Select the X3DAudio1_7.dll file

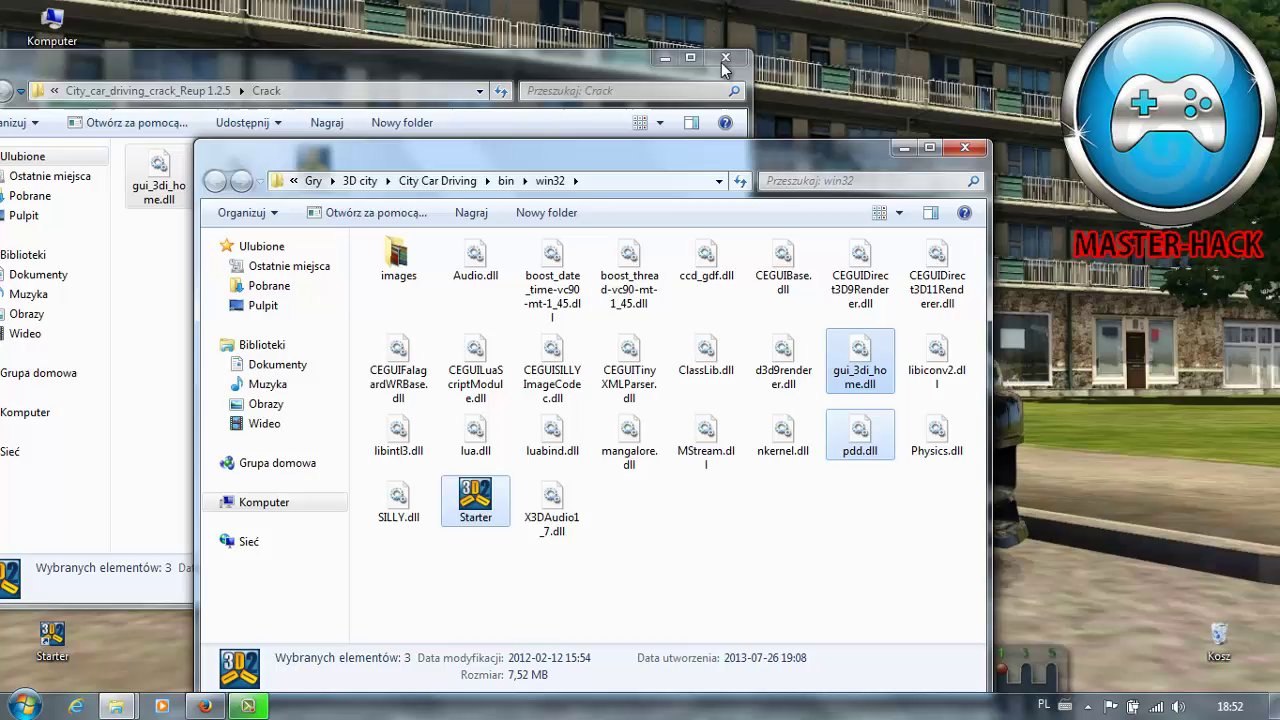(552, 510)
